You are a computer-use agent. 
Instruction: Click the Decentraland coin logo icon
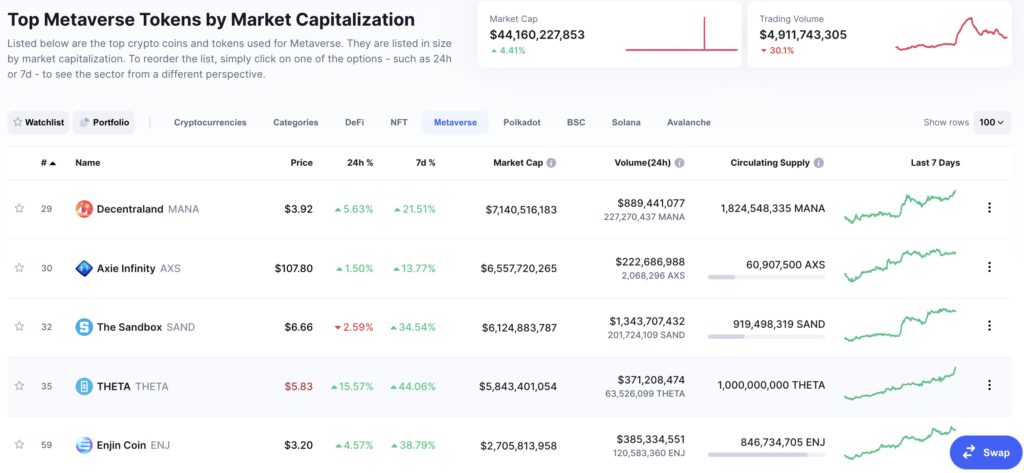pyautogui.click(x=84, y=209)
